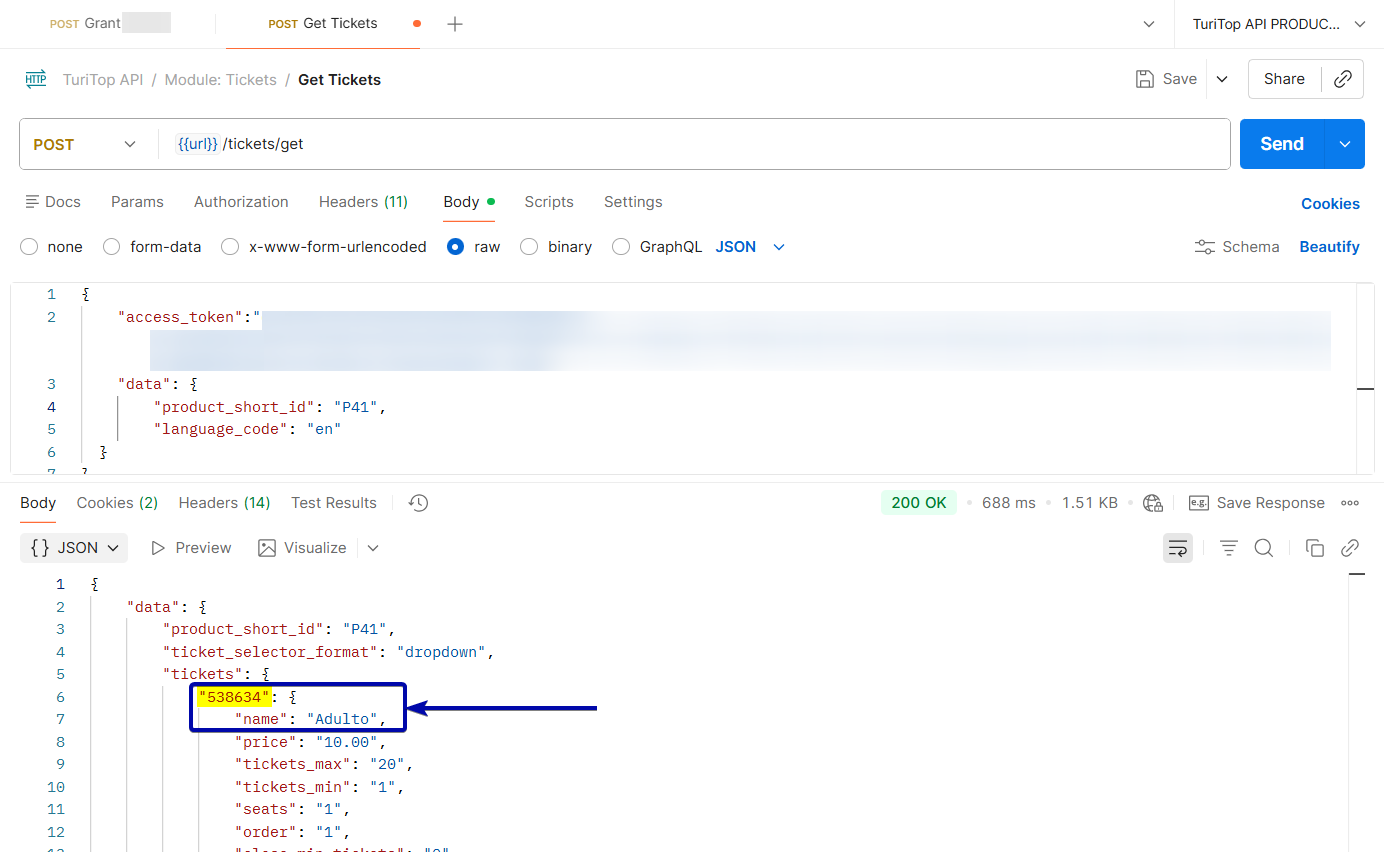
Task: Click the Beautify link
Action: (x=1329, y=247)
